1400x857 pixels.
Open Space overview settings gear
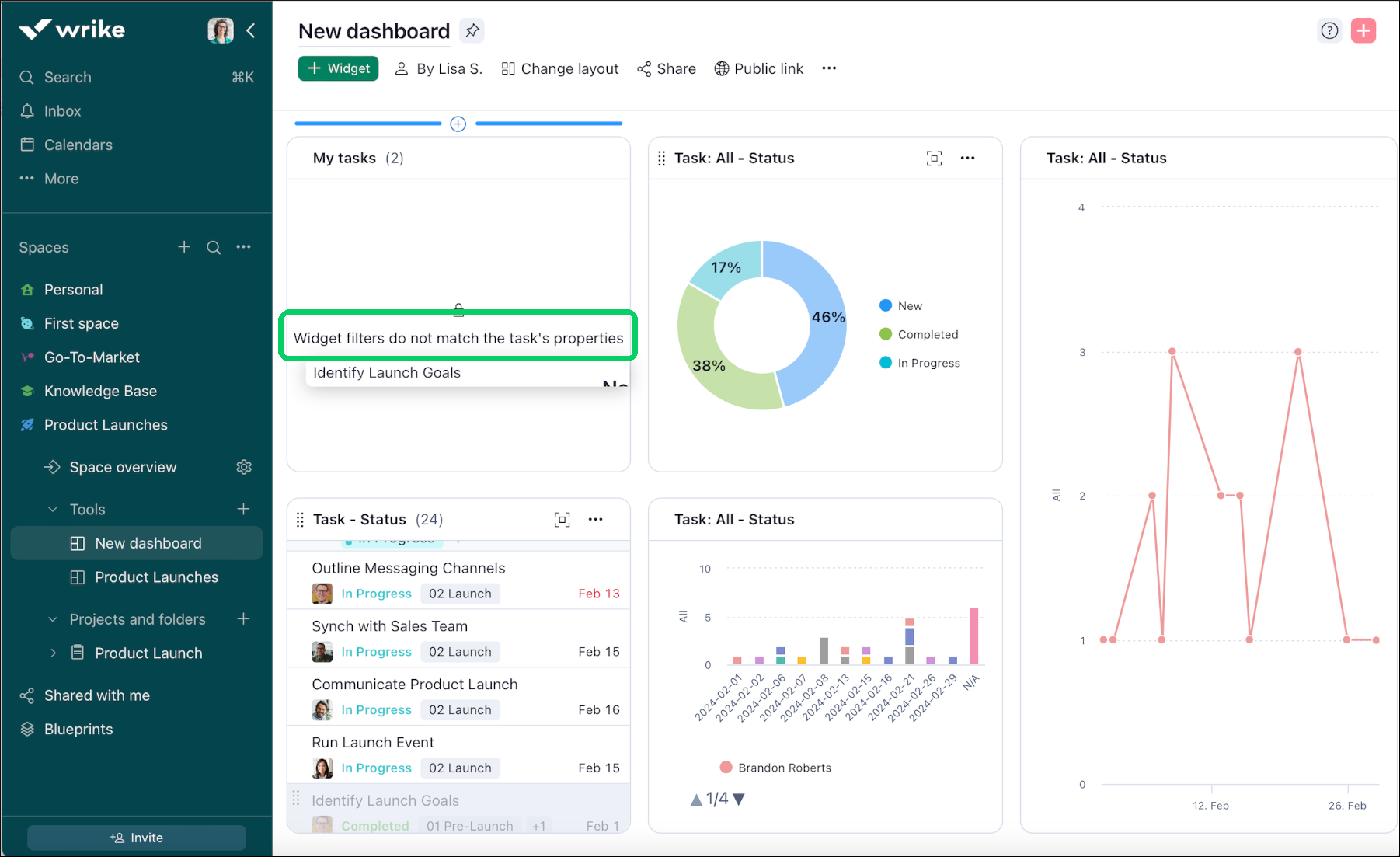tap(244, 467)
